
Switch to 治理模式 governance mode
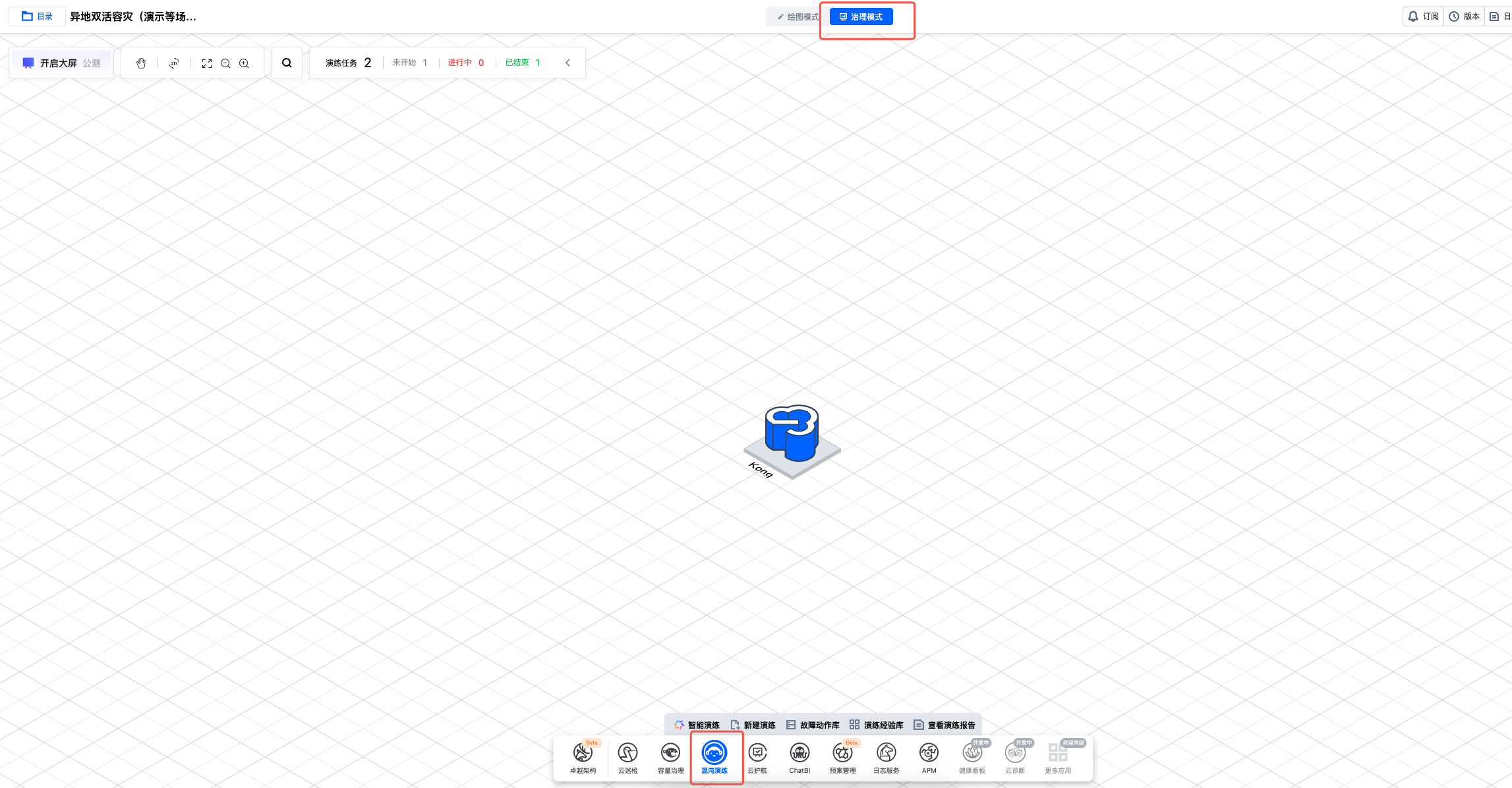click(861, 17)
